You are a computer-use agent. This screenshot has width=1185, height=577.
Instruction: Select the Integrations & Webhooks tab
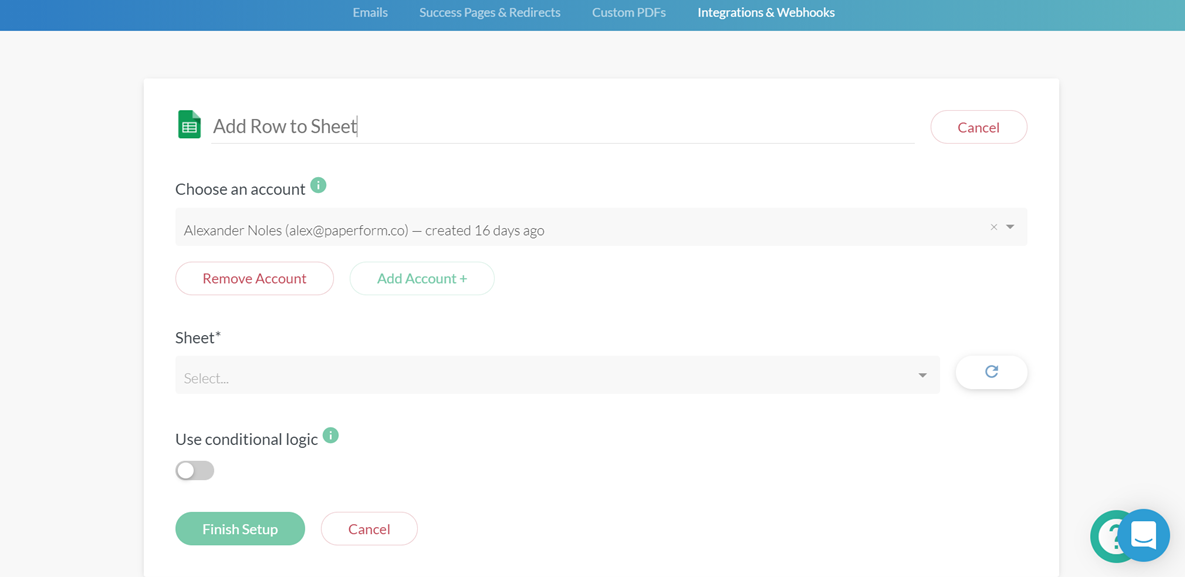766,13
